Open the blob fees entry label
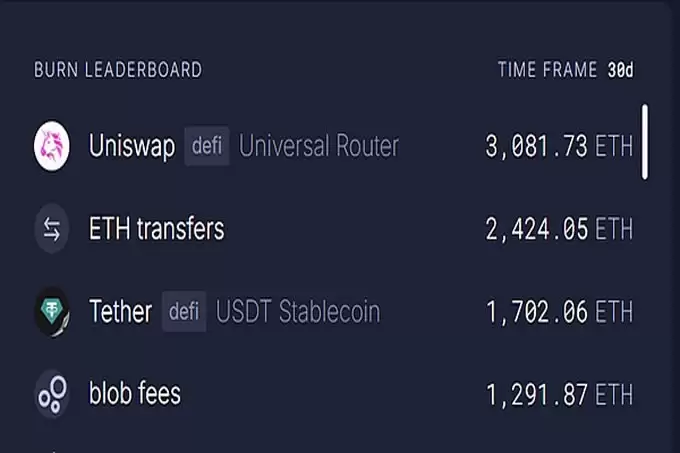 [135, 393]
